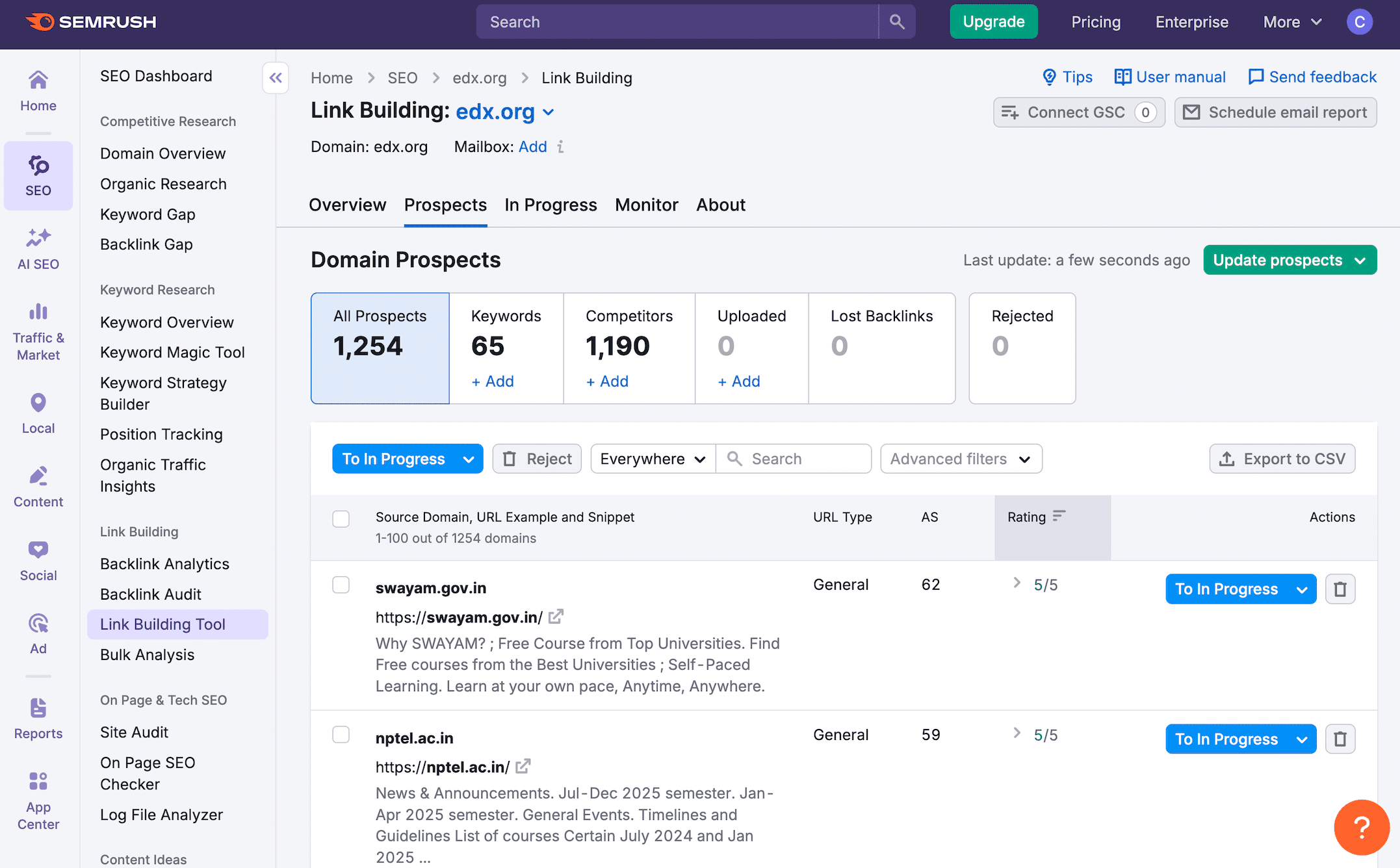Image resolution: width=1400 pixels, height=868 pixels.
Task: Click Export to CSV button
Action: (1282, 459)
